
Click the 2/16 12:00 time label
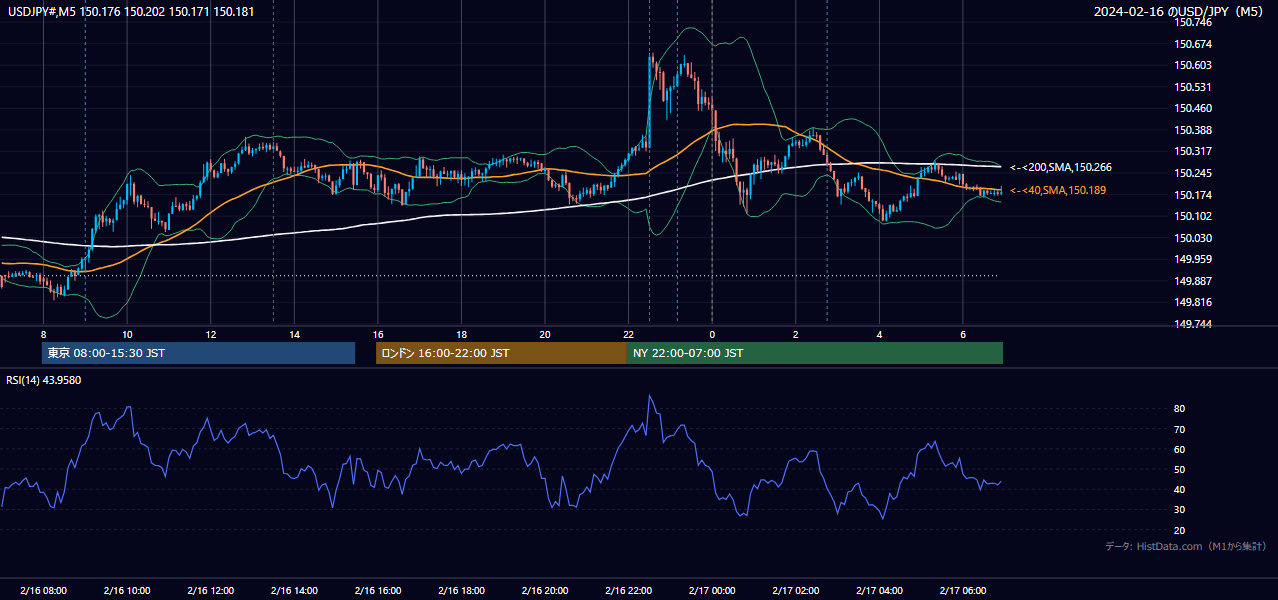[x=210, y=590]
